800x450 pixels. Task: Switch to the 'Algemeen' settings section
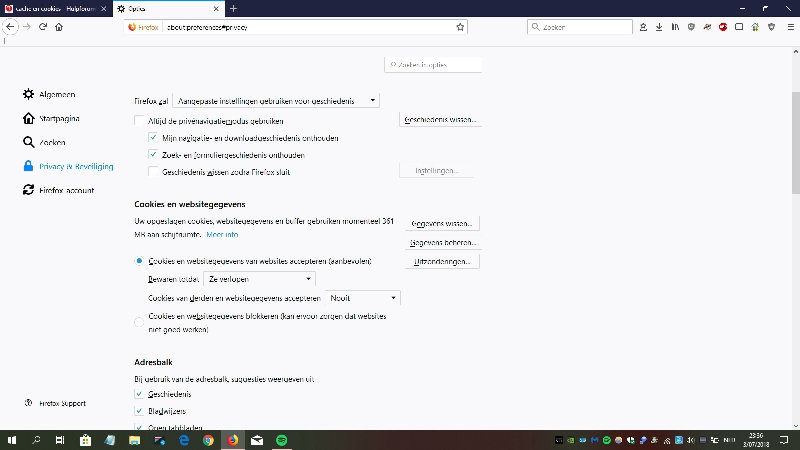click(56, 94)
